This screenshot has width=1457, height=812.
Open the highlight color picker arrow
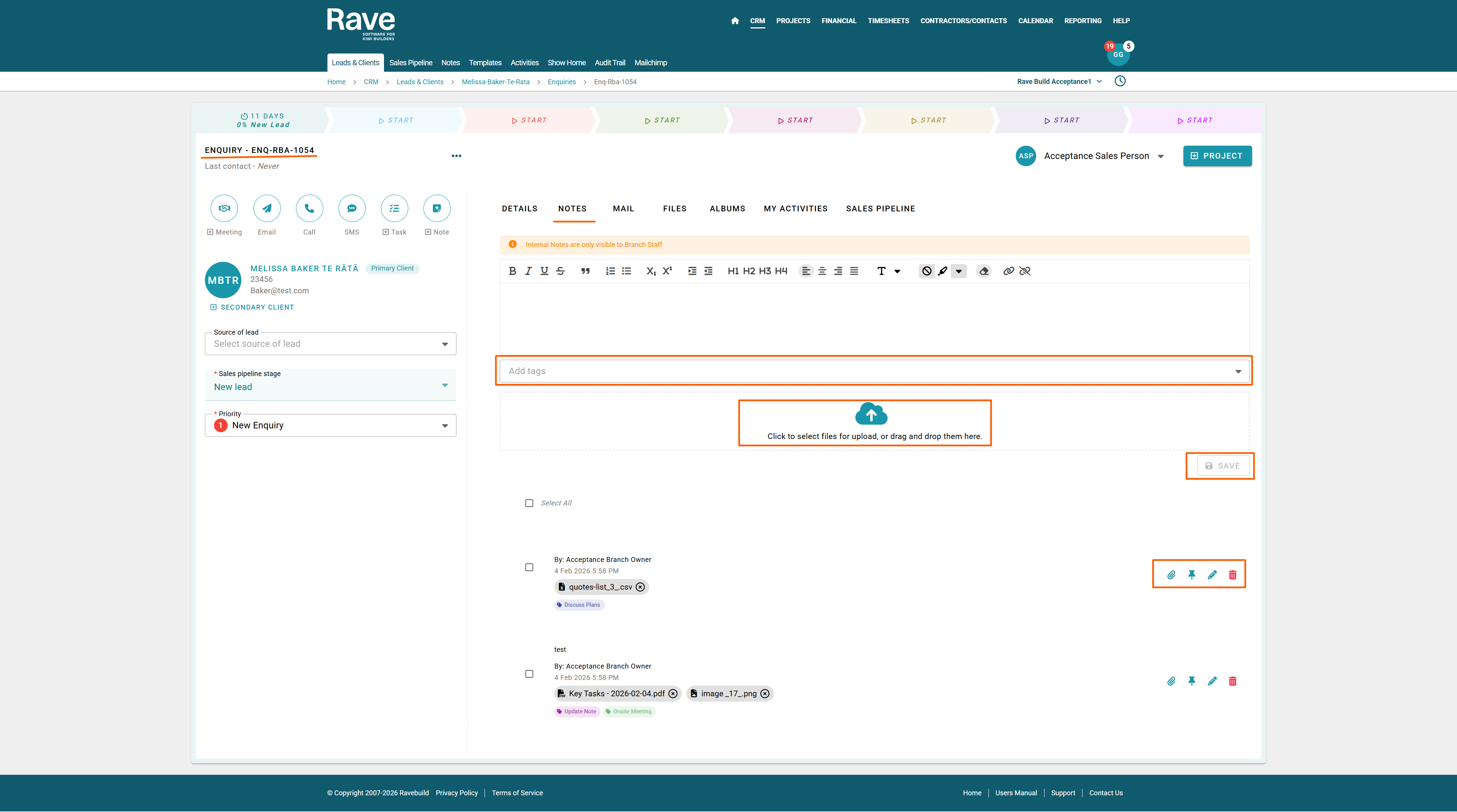[x=958, y=271]
